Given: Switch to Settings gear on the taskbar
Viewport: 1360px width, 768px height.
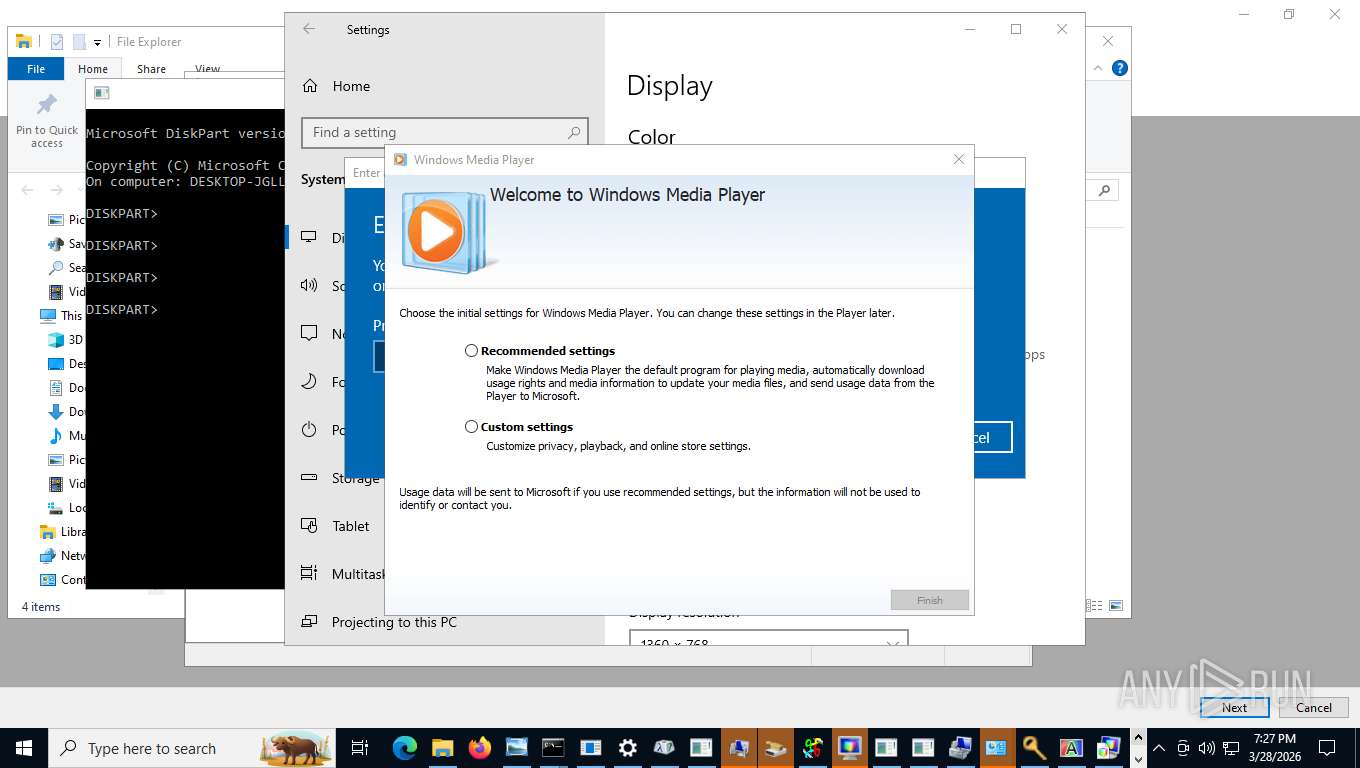Looking at the screenshot, I should point(627,748).
